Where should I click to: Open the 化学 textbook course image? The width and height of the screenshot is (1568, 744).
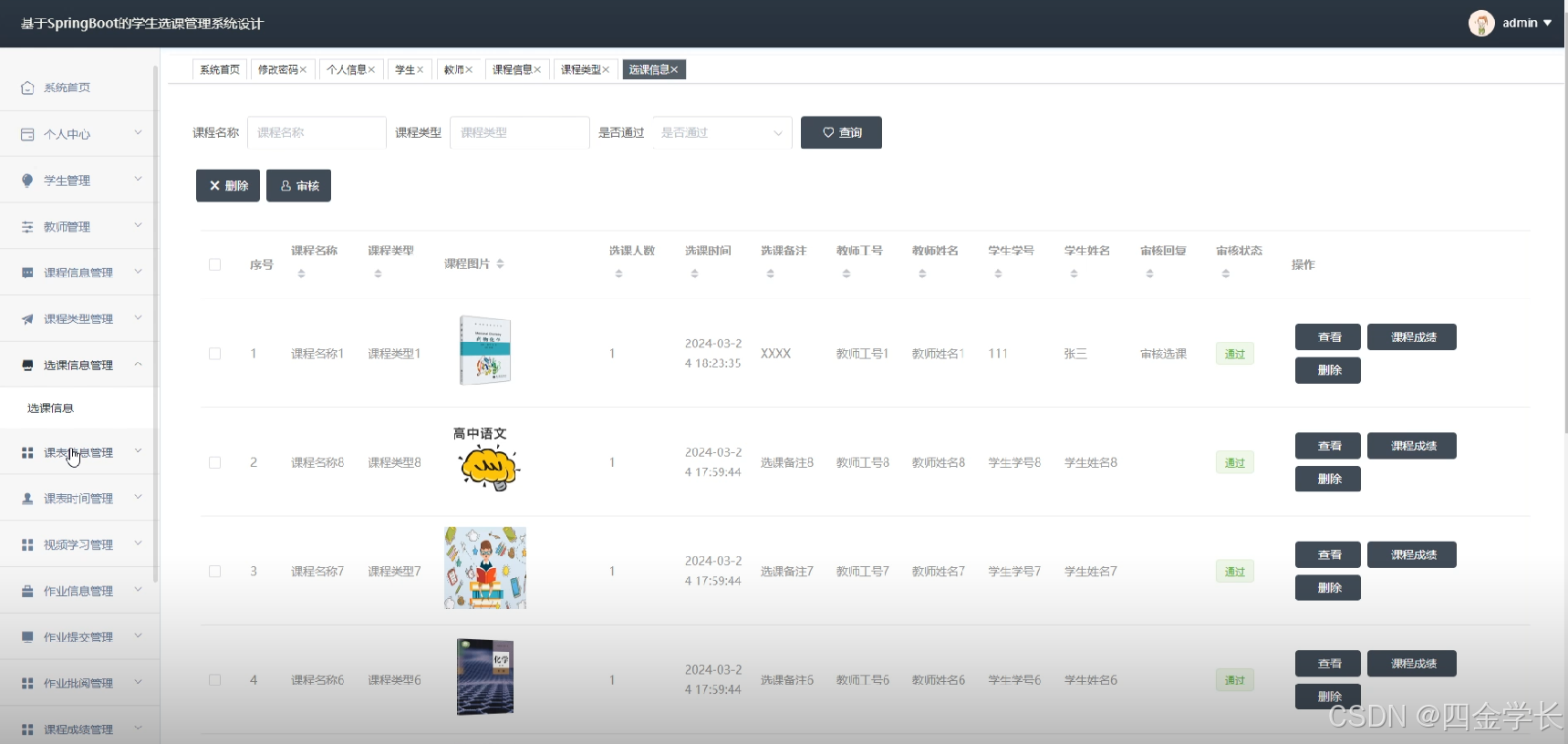(485, 677)
